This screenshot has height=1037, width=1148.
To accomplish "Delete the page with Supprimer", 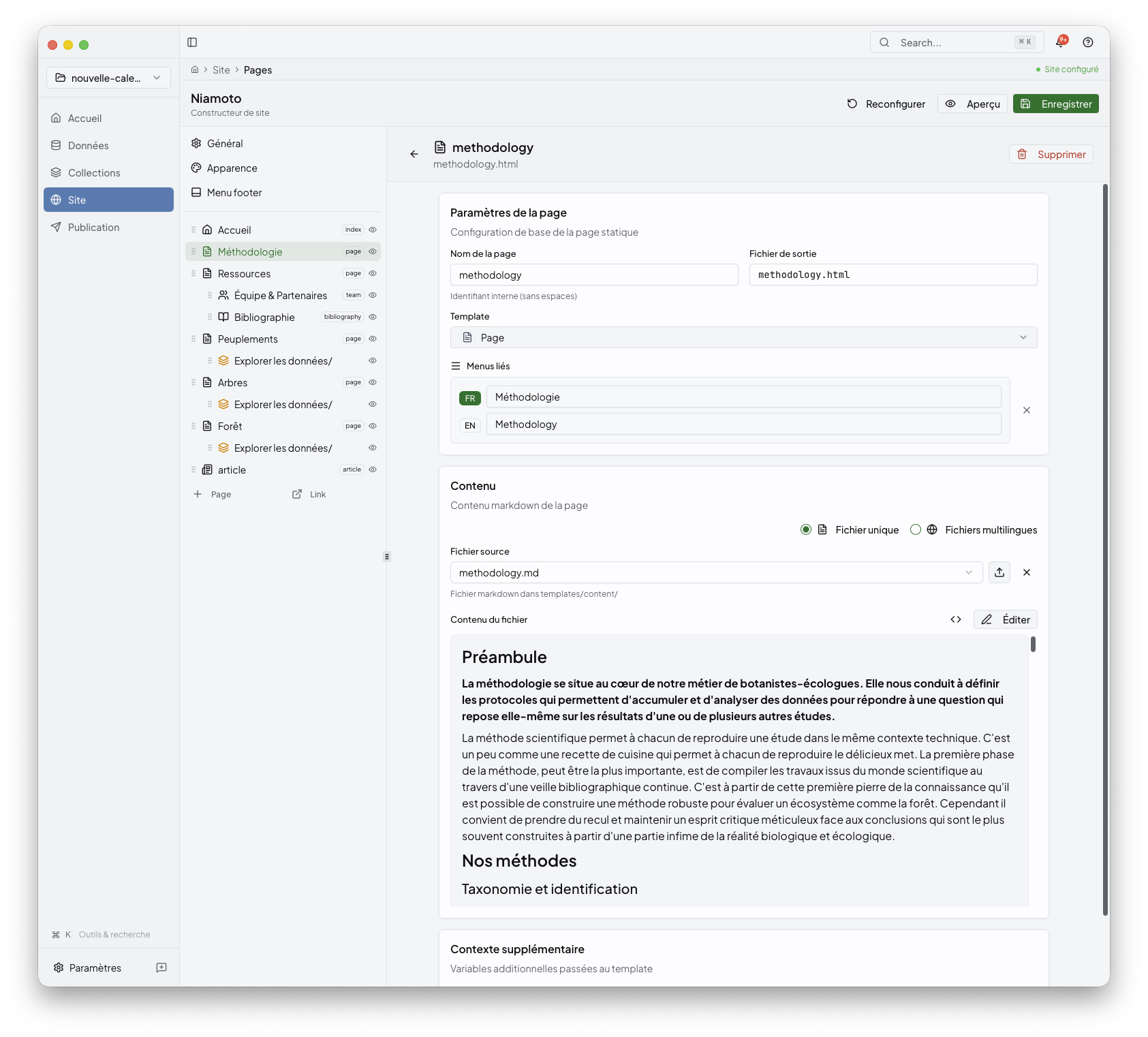I will (x=1051, y=154).
